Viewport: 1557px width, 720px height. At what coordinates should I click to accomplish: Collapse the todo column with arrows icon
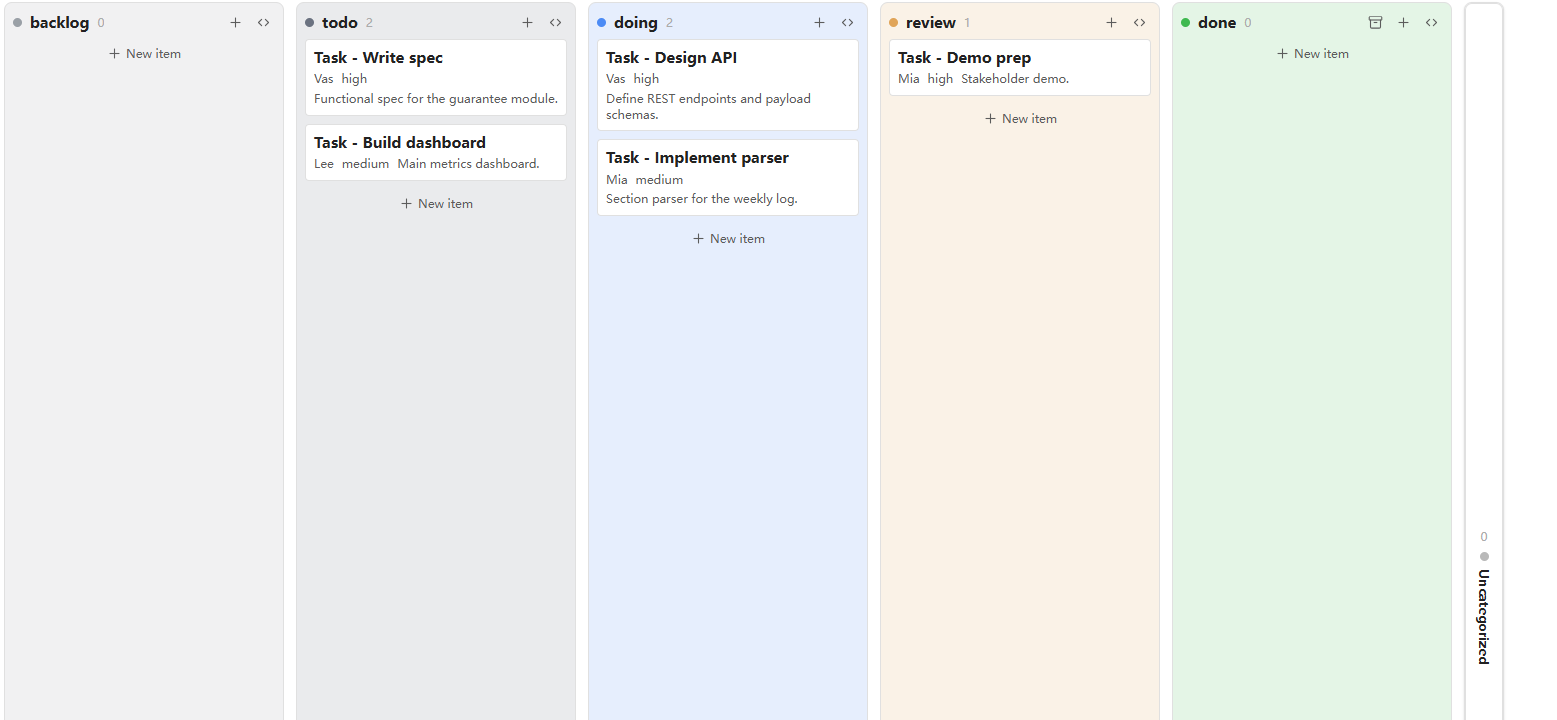point(555,23)
